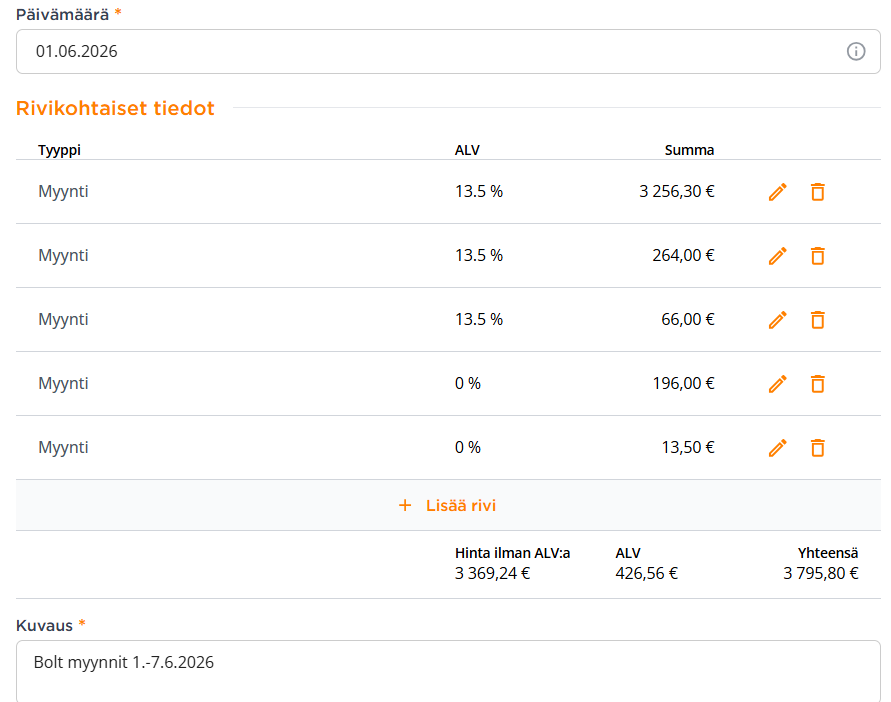This screenshot has width=891, height=702.
Task: Edit the 3 256,30 € Myynti row
Action: tap(777, 192)
